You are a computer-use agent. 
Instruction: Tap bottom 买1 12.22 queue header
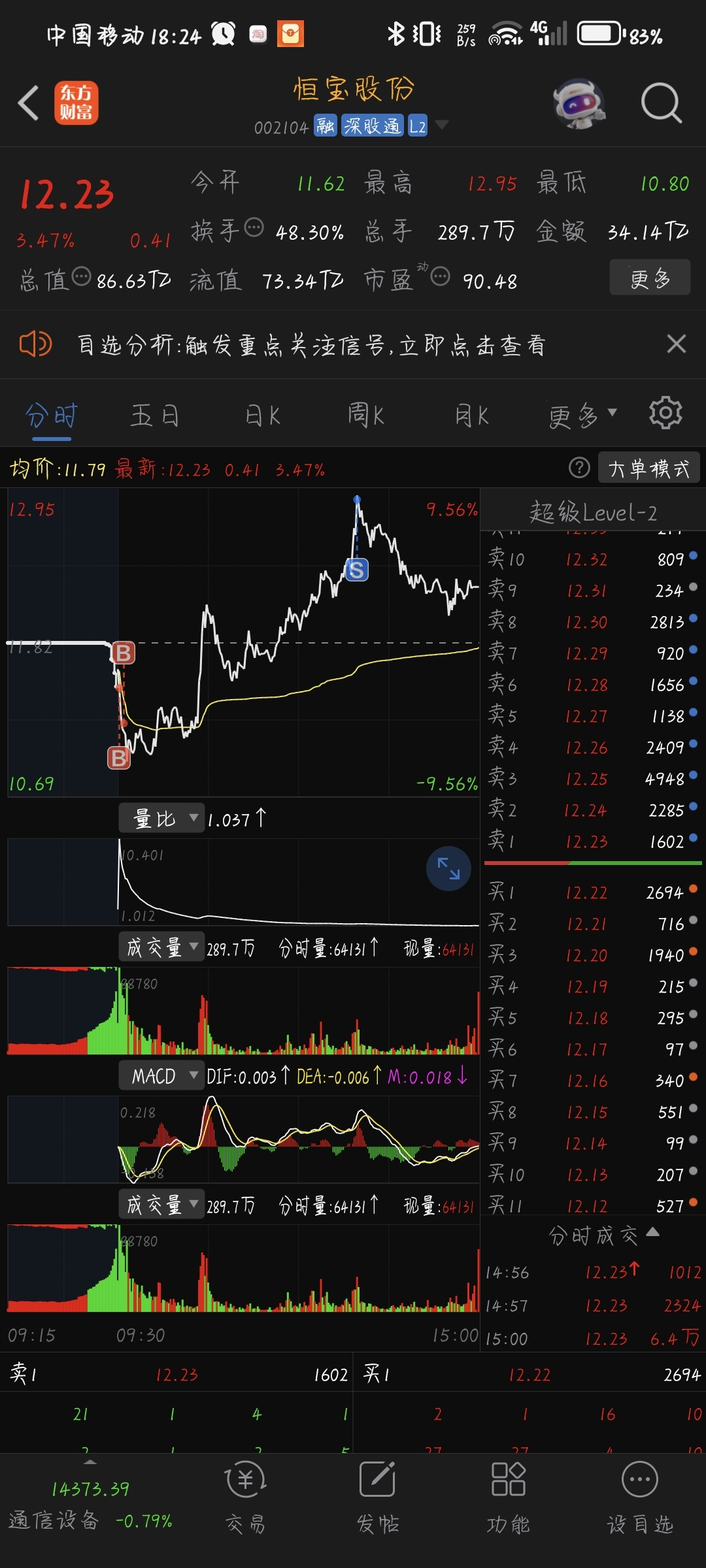(531, 1375)
